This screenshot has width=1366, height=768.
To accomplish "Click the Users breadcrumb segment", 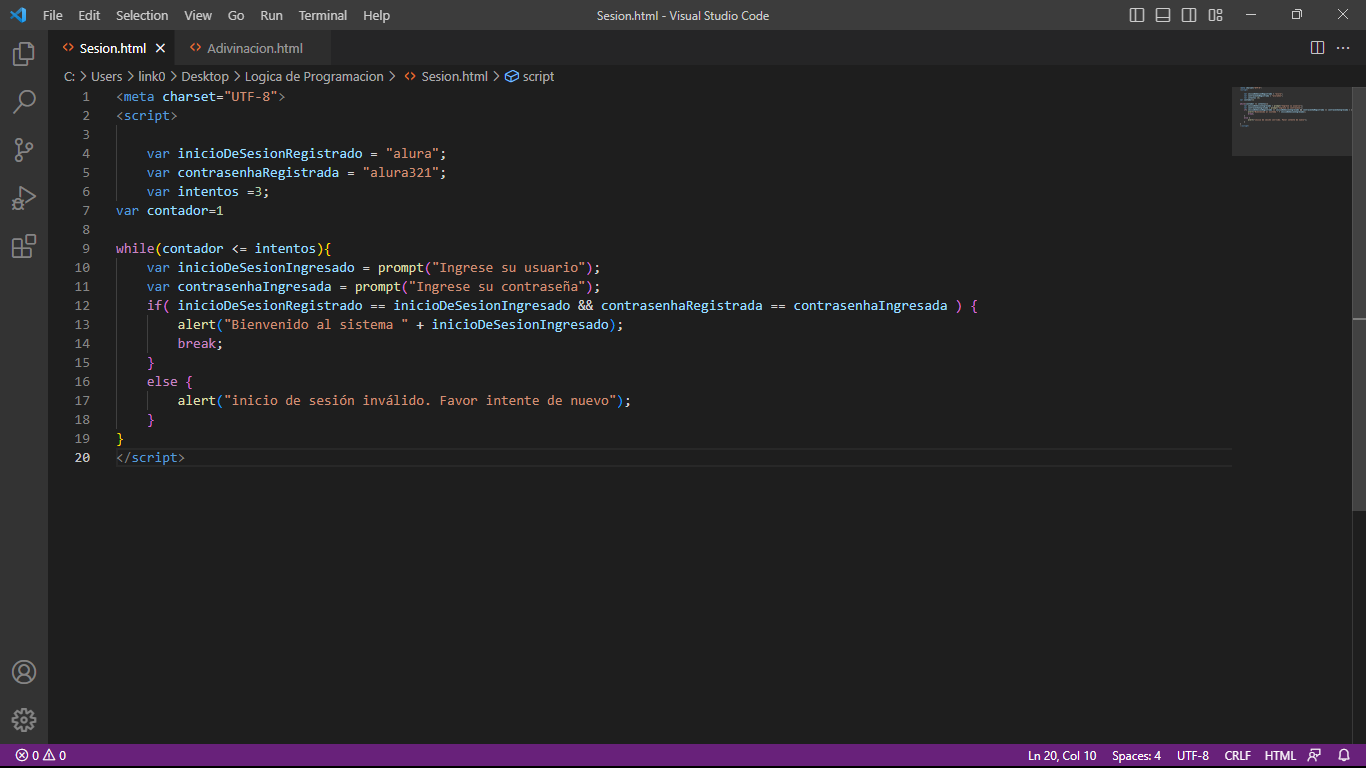I will point(107,76).
